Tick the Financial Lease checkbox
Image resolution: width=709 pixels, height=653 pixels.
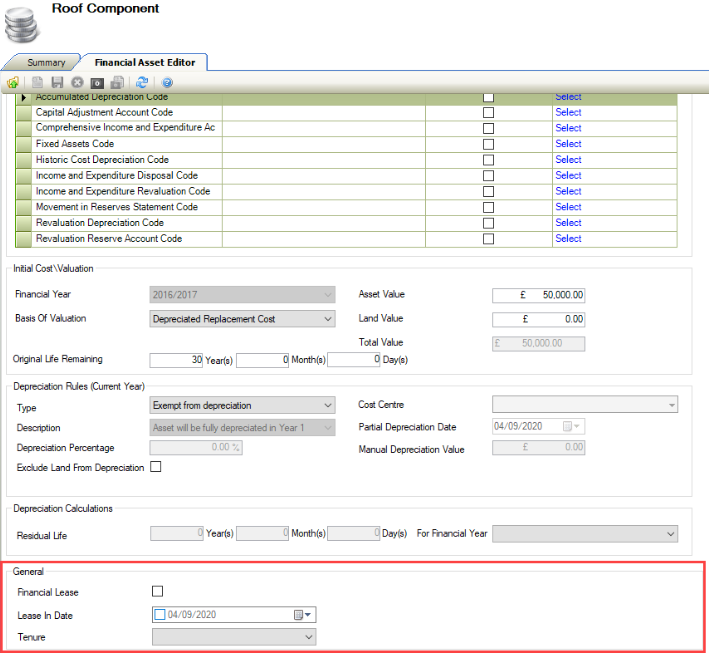(157, 592)
